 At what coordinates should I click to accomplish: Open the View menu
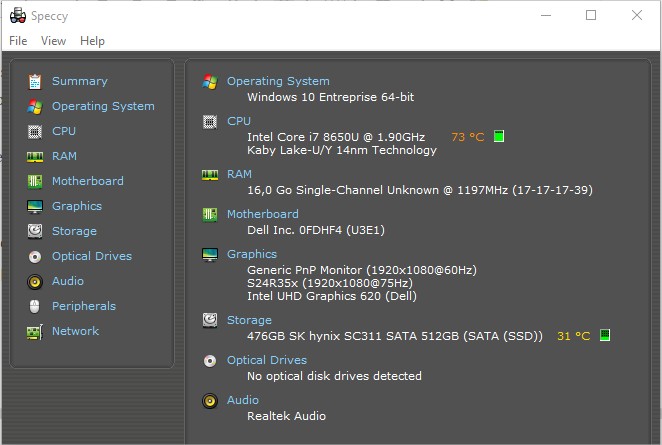tap(53, 41)
